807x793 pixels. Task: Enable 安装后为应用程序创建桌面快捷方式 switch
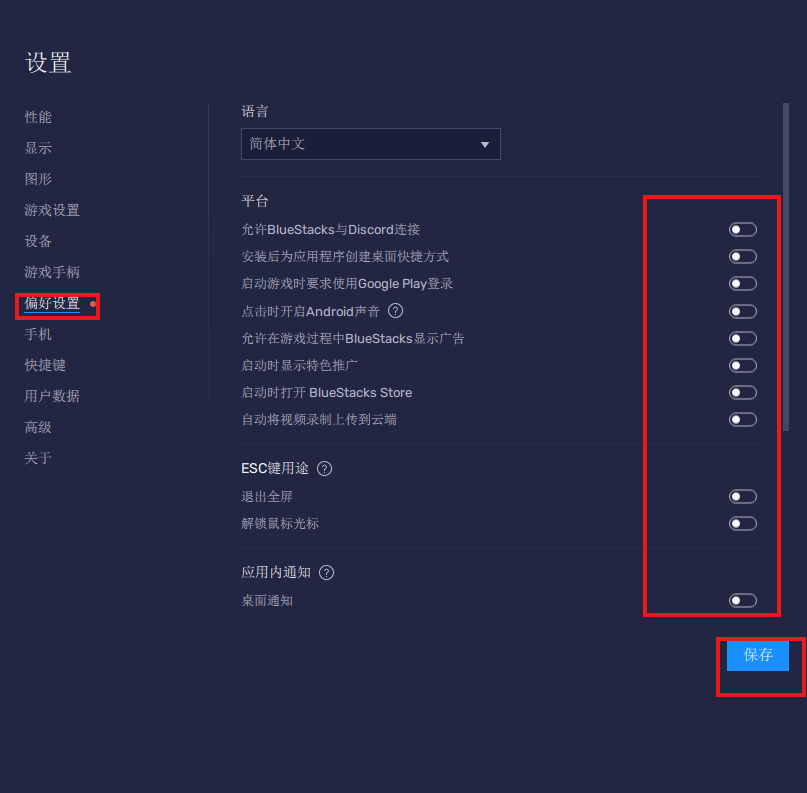point(742,257)
